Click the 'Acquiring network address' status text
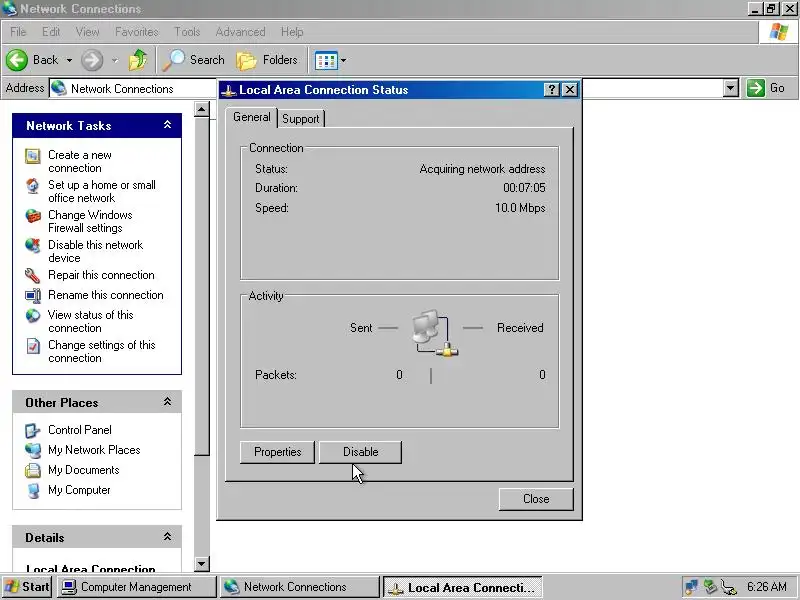This screenshot has width=800, height=600. click(x=482, y=169)
